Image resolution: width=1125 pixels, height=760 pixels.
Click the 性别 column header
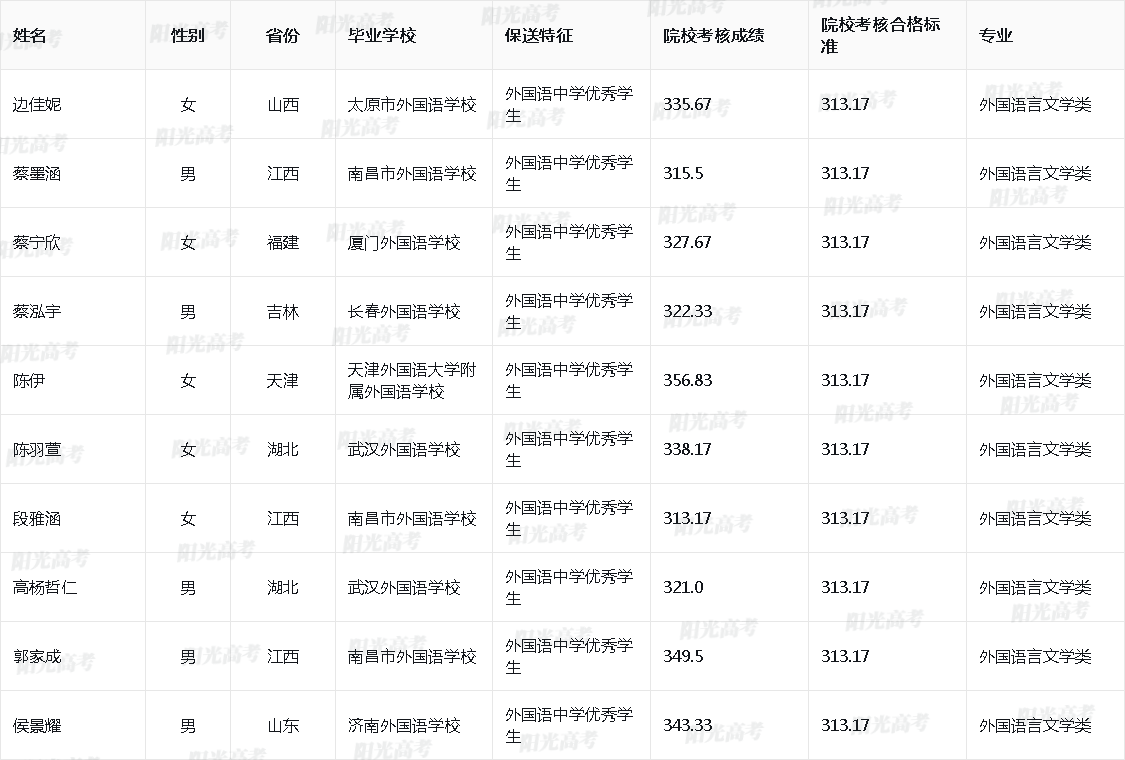click(x=188, y=36)
